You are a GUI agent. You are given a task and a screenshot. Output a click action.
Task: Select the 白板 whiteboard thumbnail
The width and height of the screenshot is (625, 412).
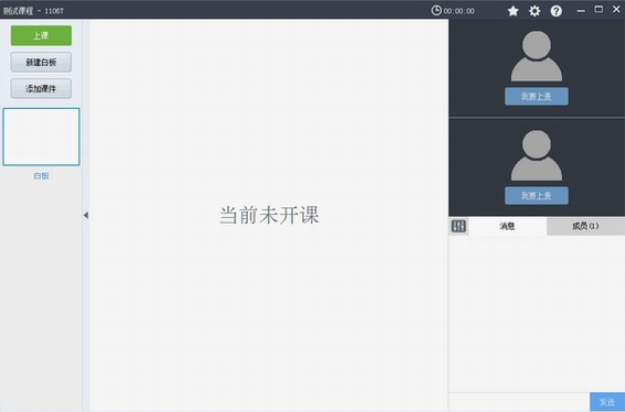pyautogui.click(x=41, y=137)
